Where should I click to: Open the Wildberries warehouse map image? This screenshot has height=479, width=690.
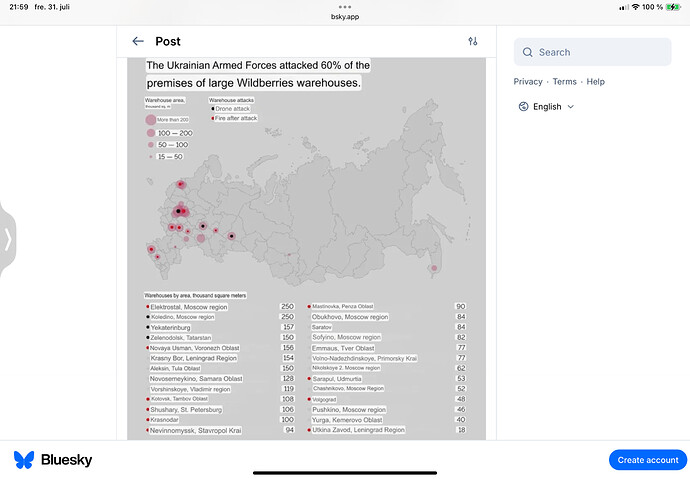pos(306,249)
